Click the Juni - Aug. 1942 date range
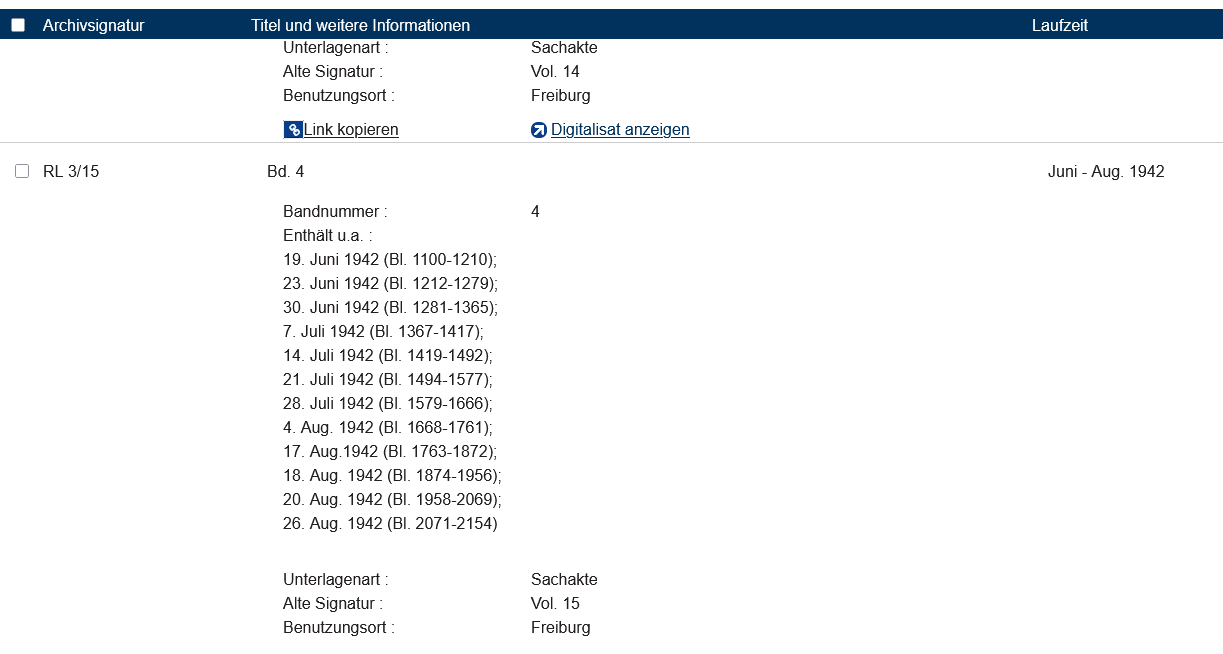Image resolution: width=1223 pixels, height=654 pixels. pyautogui.click(x=1105, y=172)
